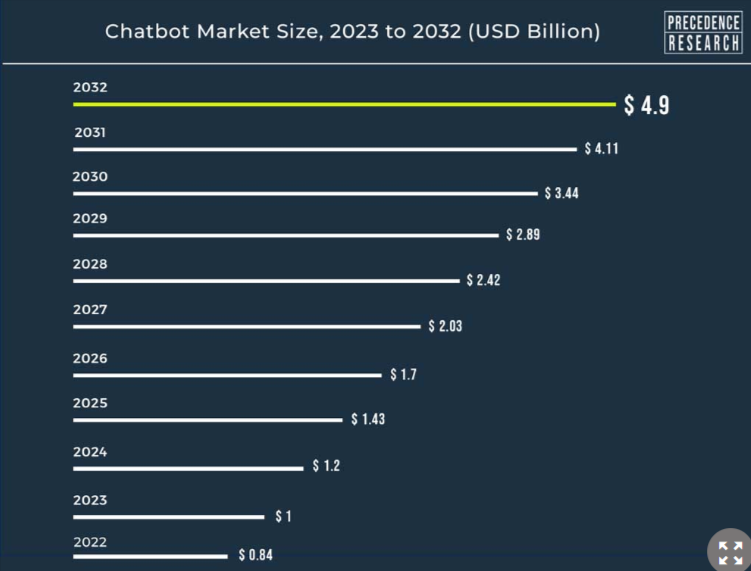751x571 pixels.
Task: Click the $ 2.03 value label
Action: (445, 326)
